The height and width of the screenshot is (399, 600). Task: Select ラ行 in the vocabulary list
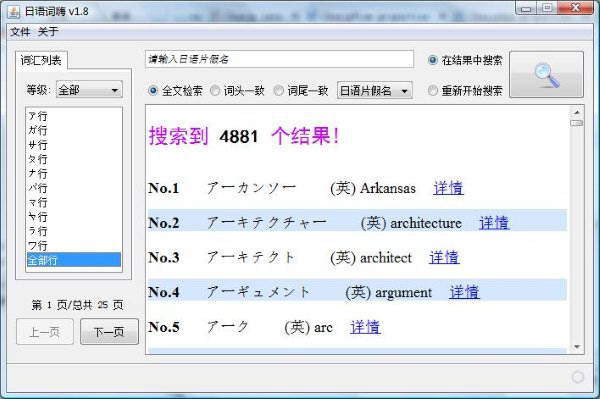(x=74, y=231)
